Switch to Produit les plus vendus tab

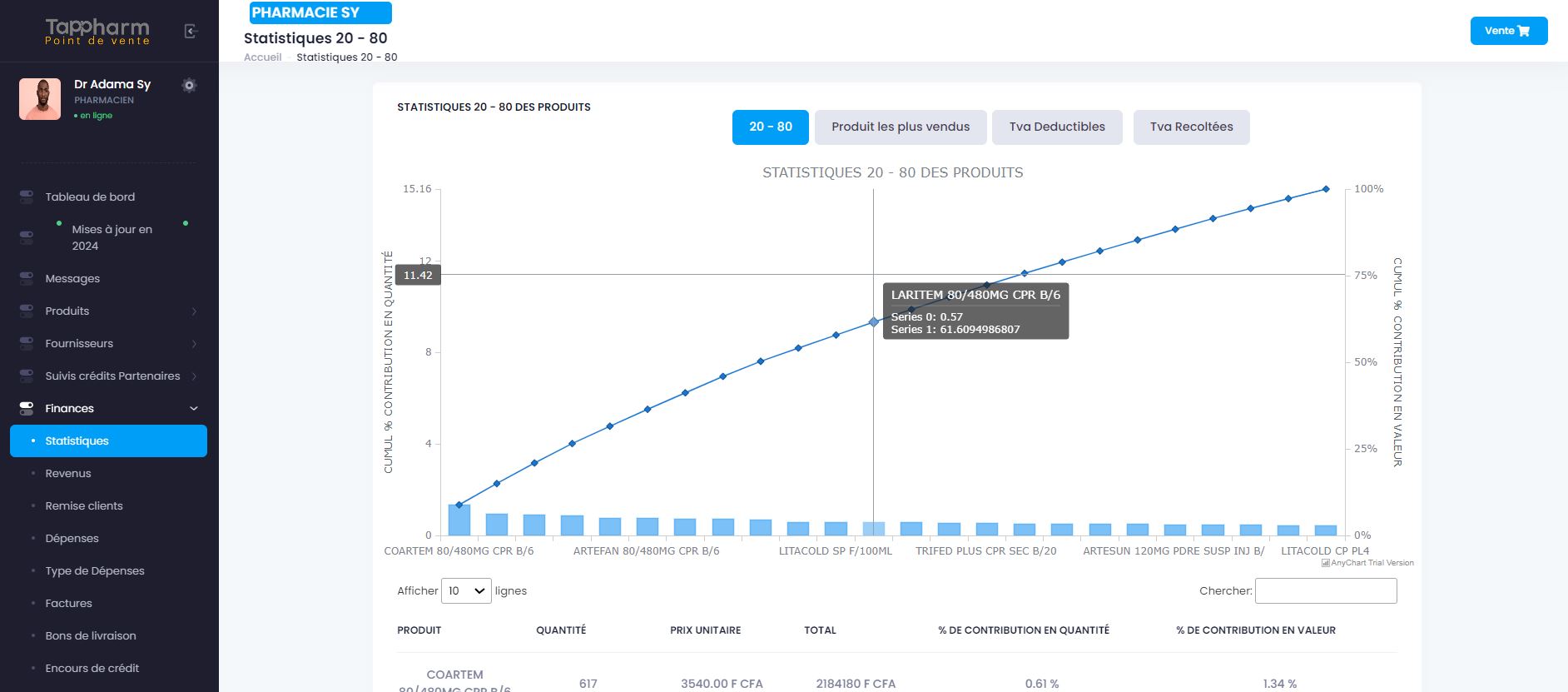tap(901, 127)
